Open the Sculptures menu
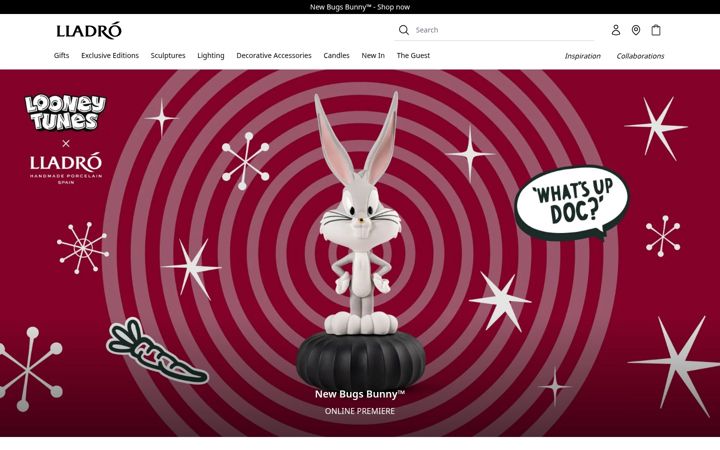 pos(168,56)
